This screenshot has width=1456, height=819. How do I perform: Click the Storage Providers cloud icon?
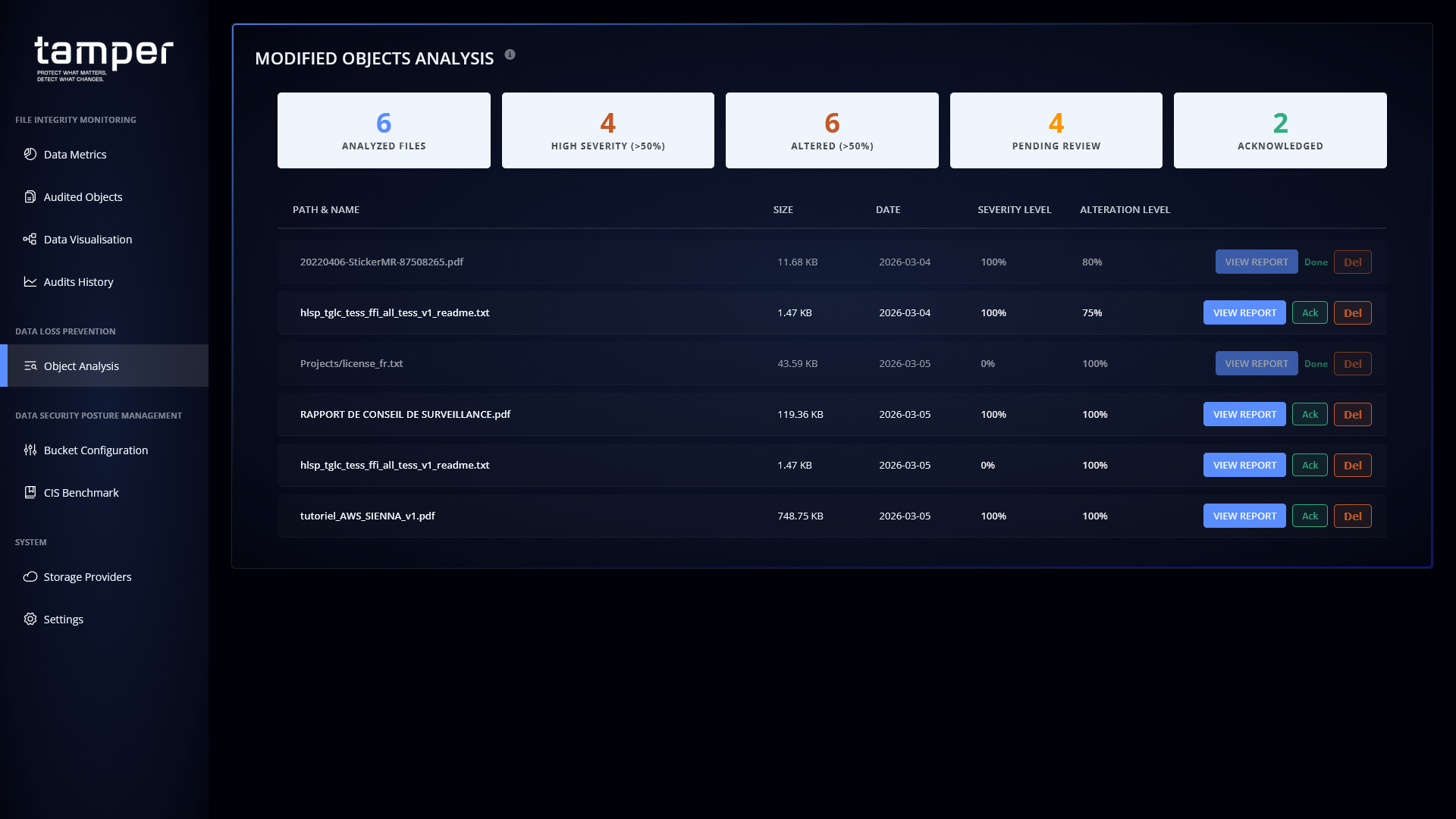click(30, 576)
